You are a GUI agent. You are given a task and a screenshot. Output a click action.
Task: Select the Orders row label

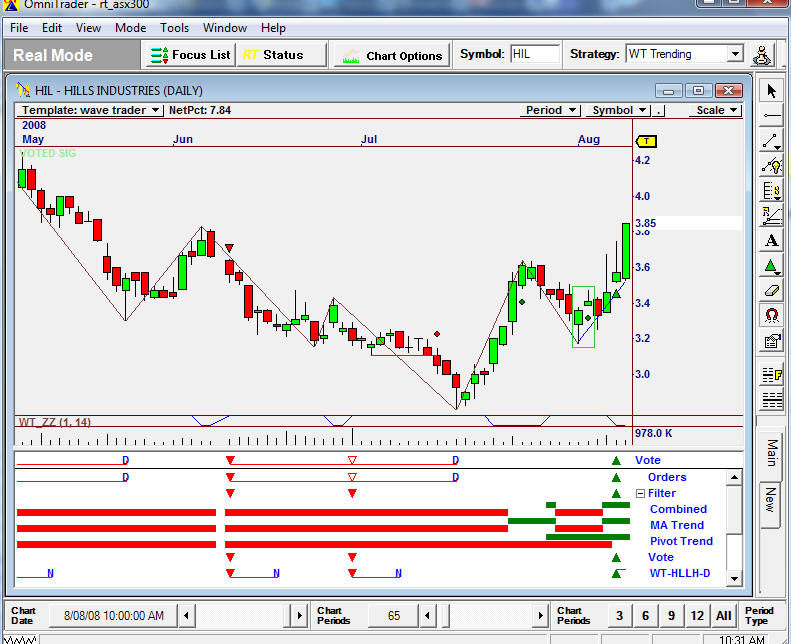(667, 477)
